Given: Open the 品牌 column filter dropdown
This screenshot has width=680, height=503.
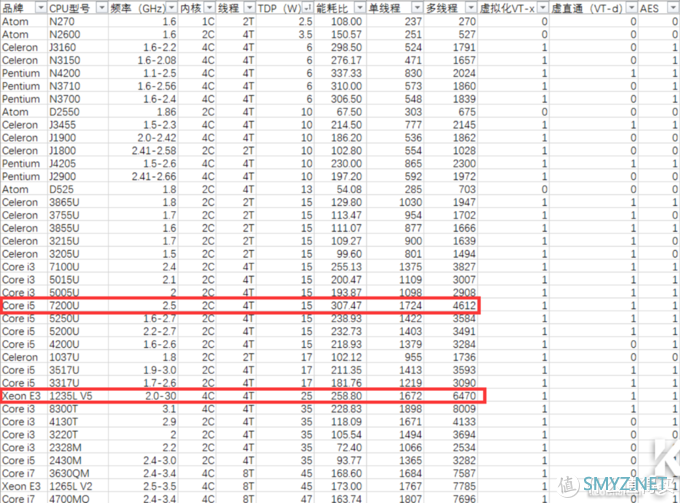Looking at the screenshot, I should click(41, 8).
